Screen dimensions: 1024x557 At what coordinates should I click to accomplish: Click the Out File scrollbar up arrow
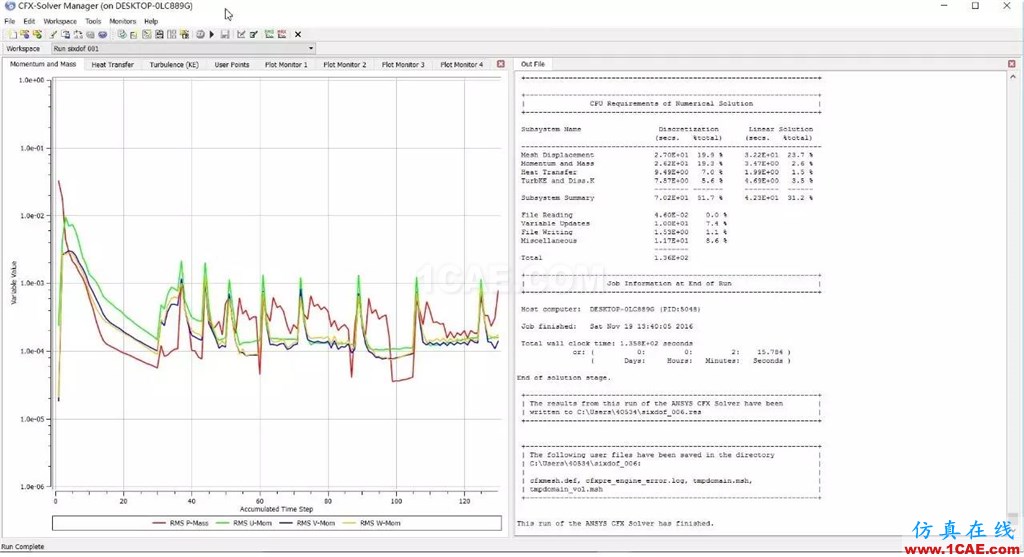click(1013, 76)
